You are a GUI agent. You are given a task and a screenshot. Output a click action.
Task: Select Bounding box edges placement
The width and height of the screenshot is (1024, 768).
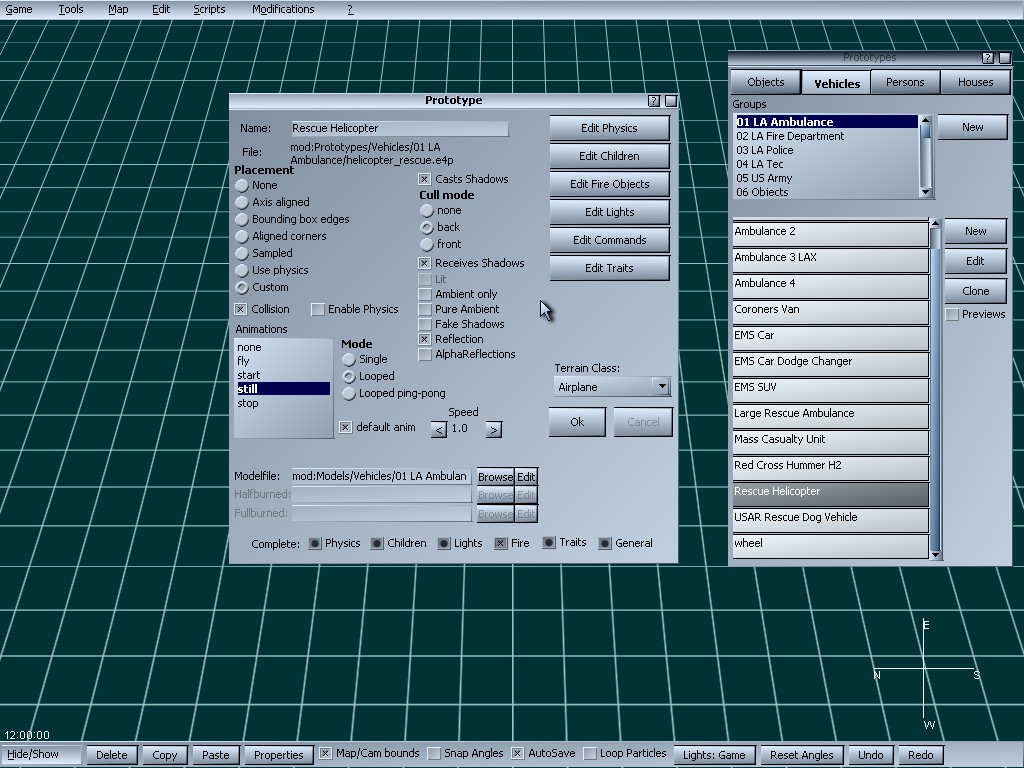click(x=242, y=219)
